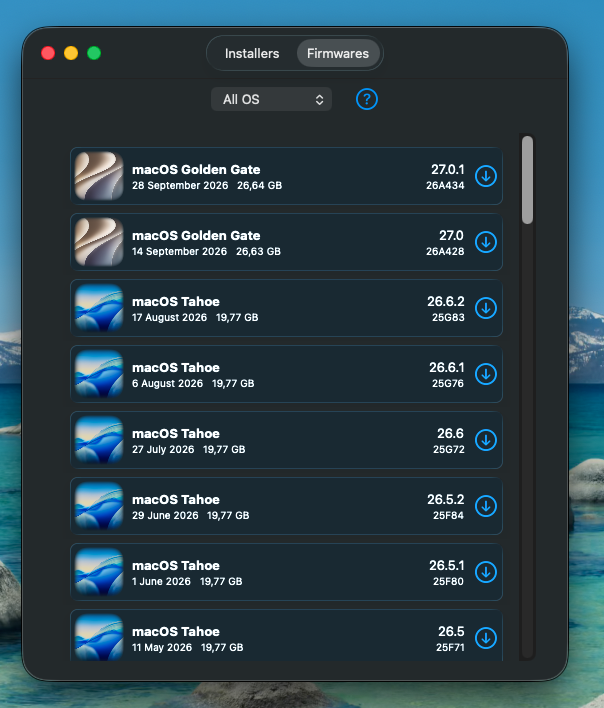The width and height of the screenshot is (604, 708).
Task: Click Golden Gate 27.0 wallpaper thumbnail
Action: [99, 242]
